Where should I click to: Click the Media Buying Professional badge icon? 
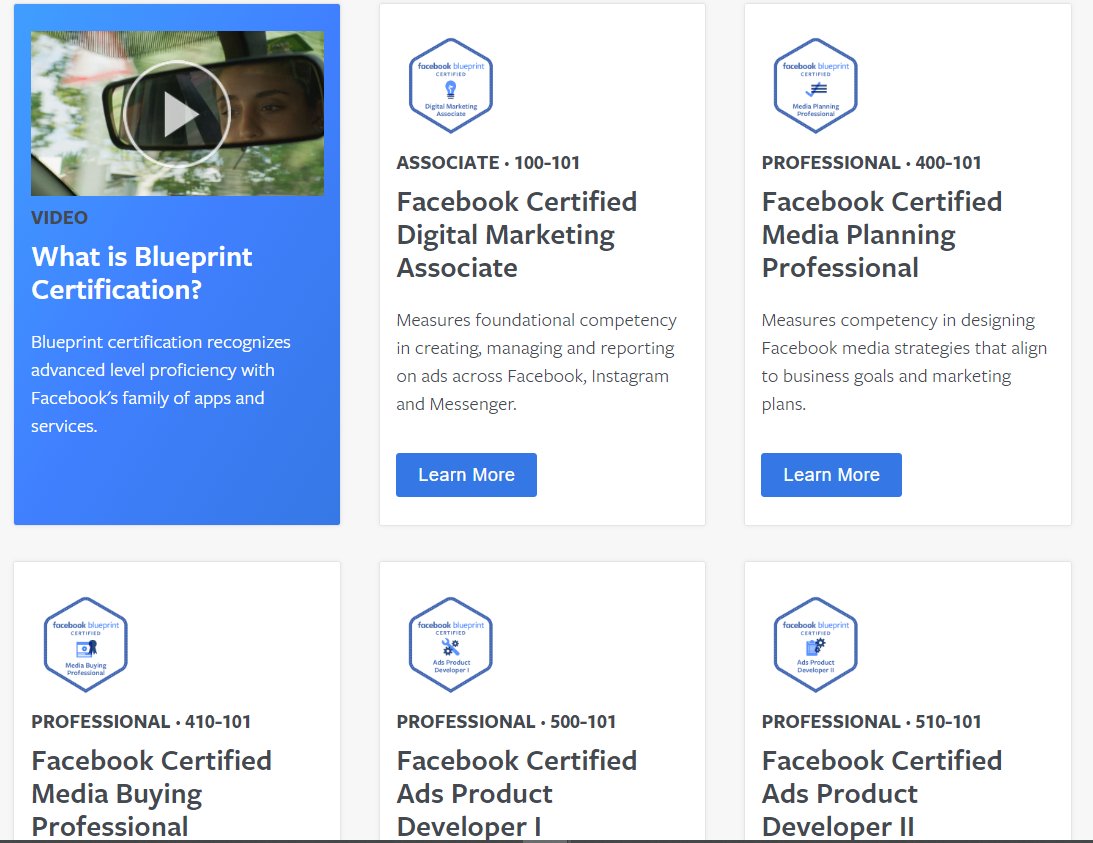tap(86, 644)
